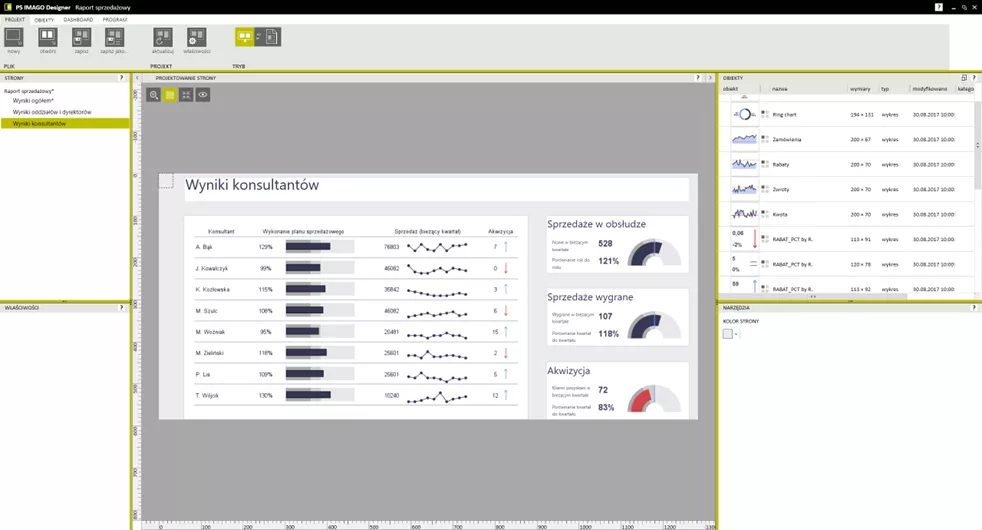Open a project with the 'otwórz' icon
Screen dimensions: 982x530
pos(47,38)
